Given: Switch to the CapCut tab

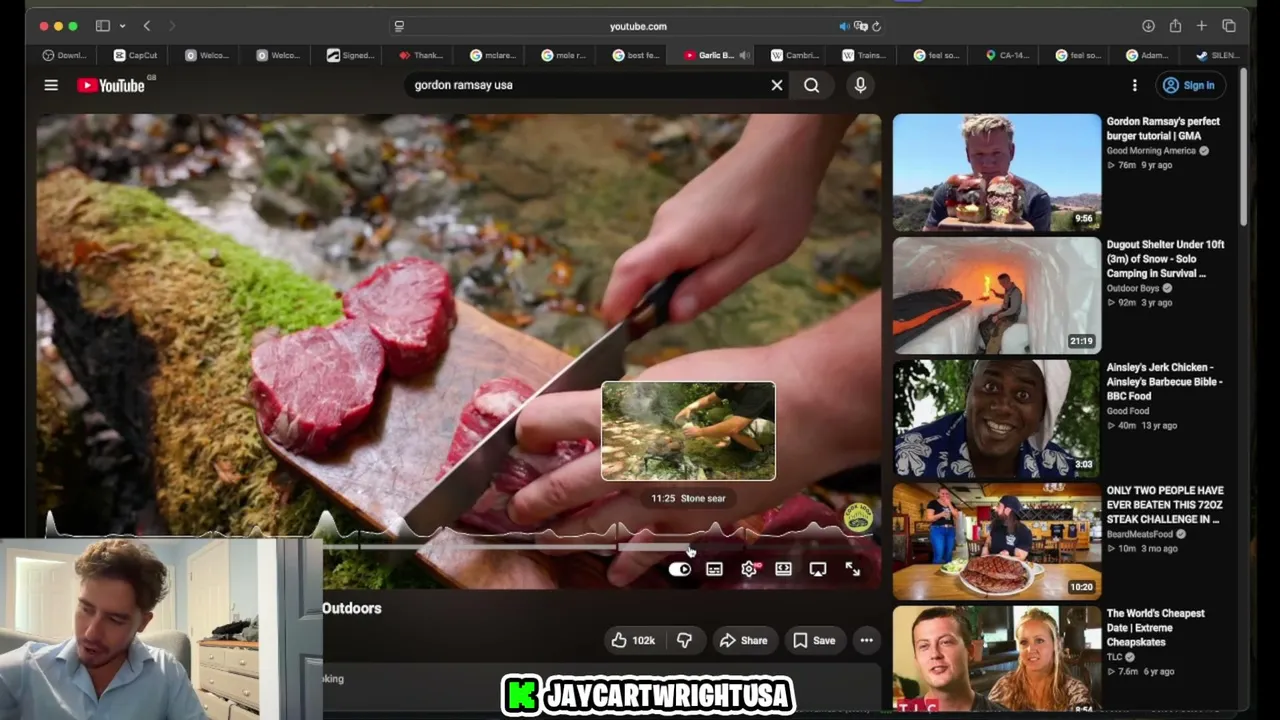Looking at the screenshot, I should (136, 55).
